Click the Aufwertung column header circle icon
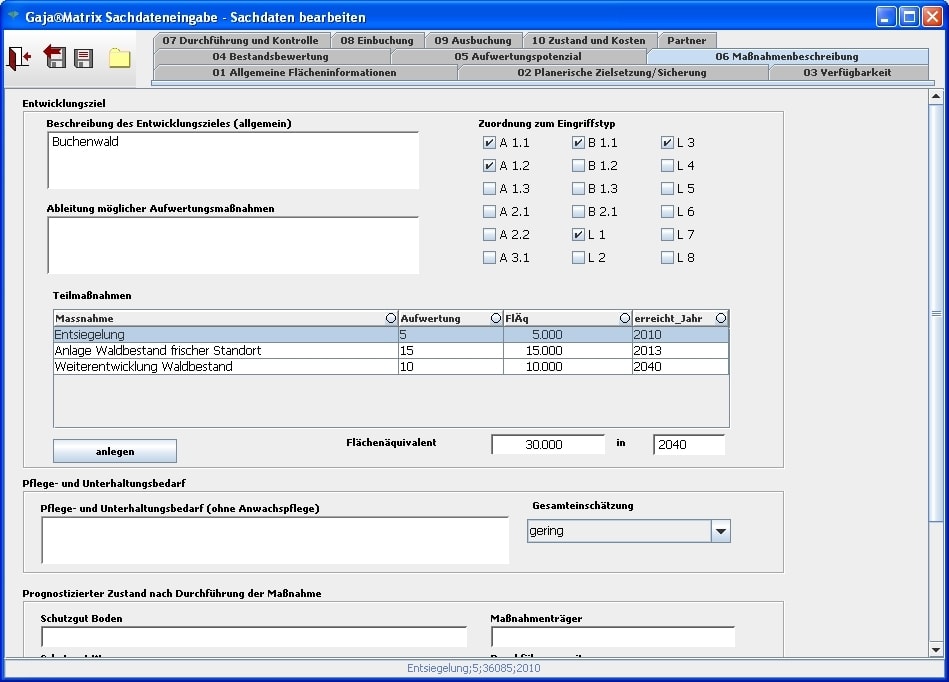949x682 pixels. 495,318
